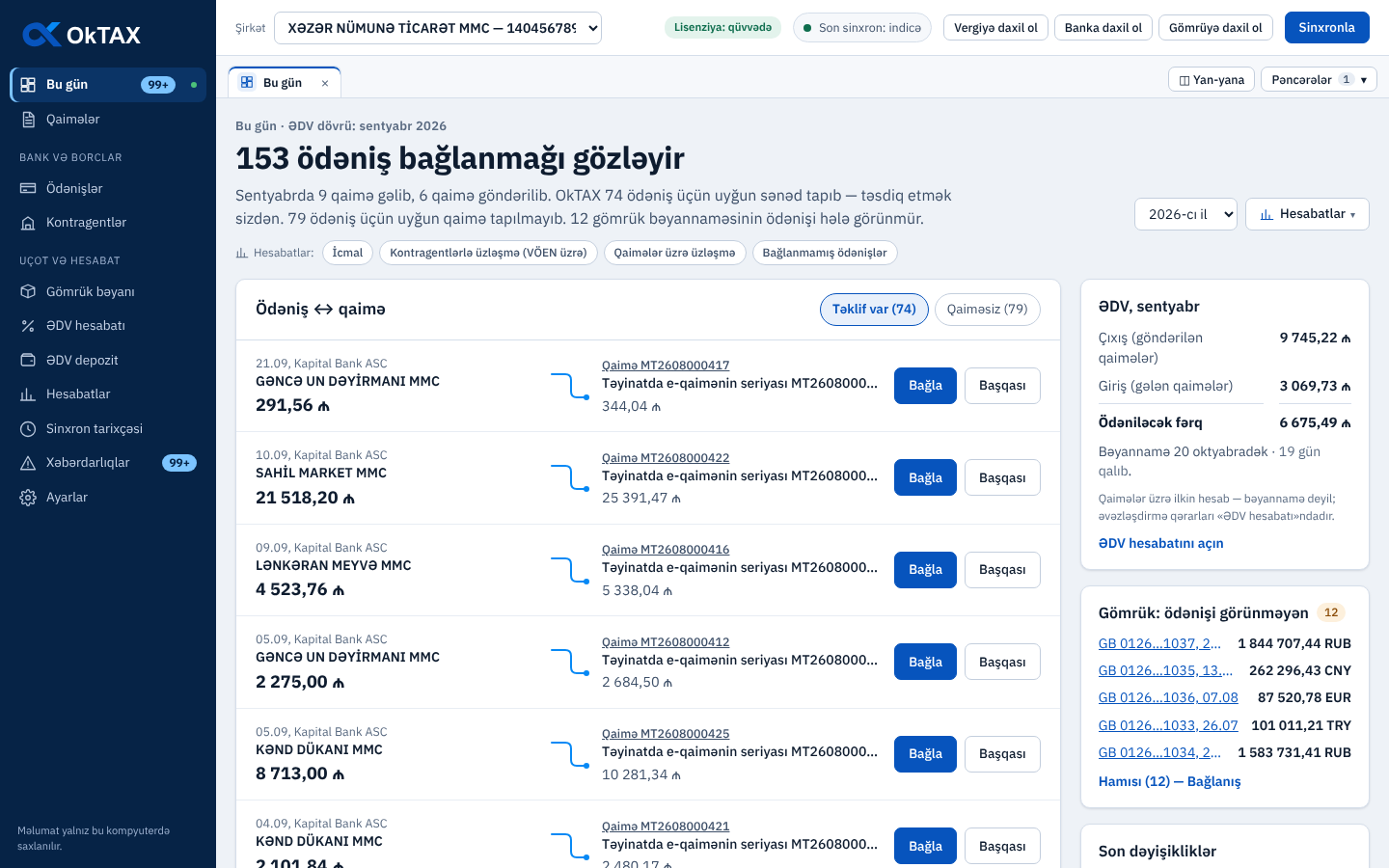The width and height of the screenshot is (1389, 868).
Task: Open ƏDV hesabatını açın link
Action: 1160,544
